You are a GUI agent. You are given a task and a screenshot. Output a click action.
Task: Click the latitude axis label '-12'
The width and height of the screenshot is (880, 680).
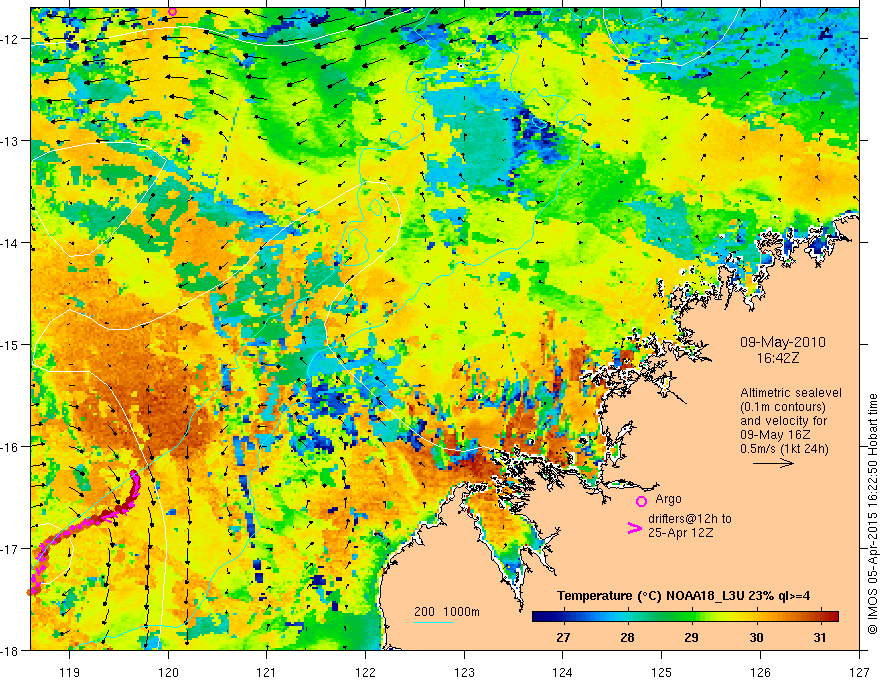coord(11,39)
